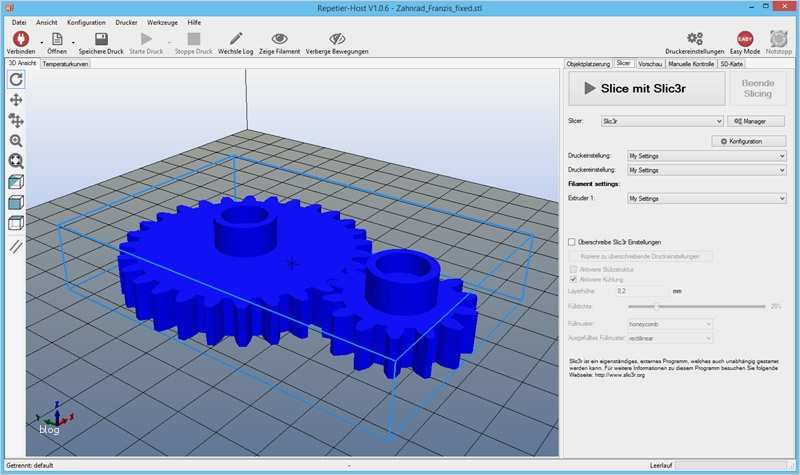Open a file with Öffnen icon
The height and width of the screenshot is (475, 800).
point(57,38)
